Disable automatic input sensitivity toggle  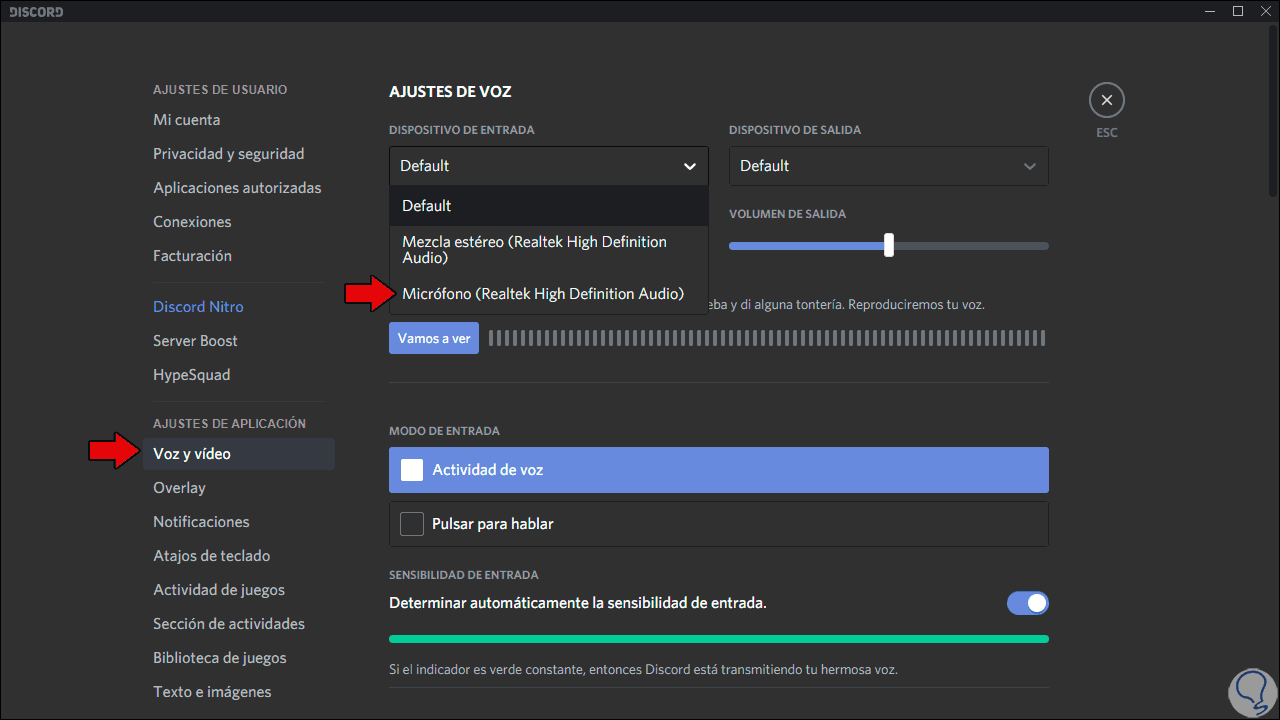[1028, 603]
